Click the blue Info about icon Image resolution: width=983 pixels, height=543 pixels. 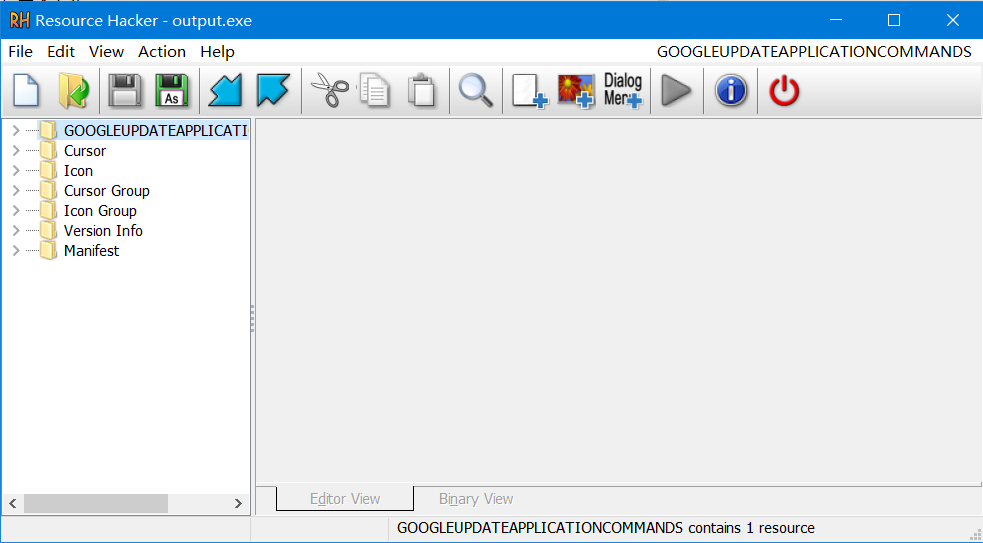pyautogui.click(x=731, y=91)
